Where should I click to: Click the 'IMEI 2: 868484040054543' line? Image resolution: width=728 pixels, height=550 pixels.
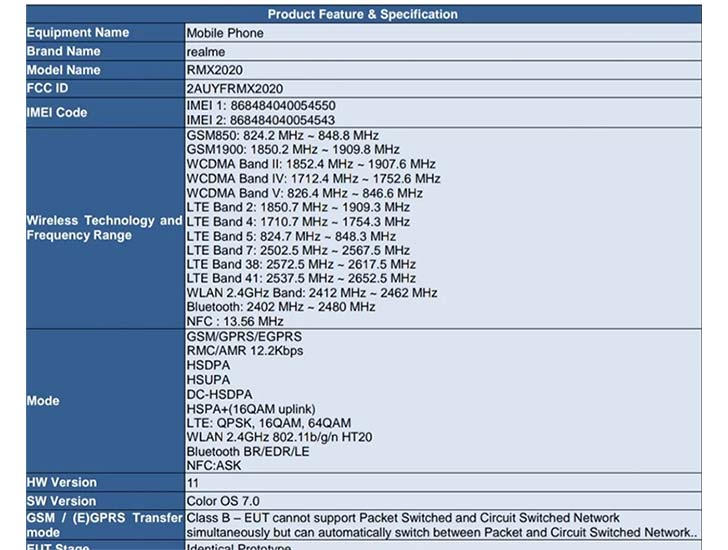point(261,120)
